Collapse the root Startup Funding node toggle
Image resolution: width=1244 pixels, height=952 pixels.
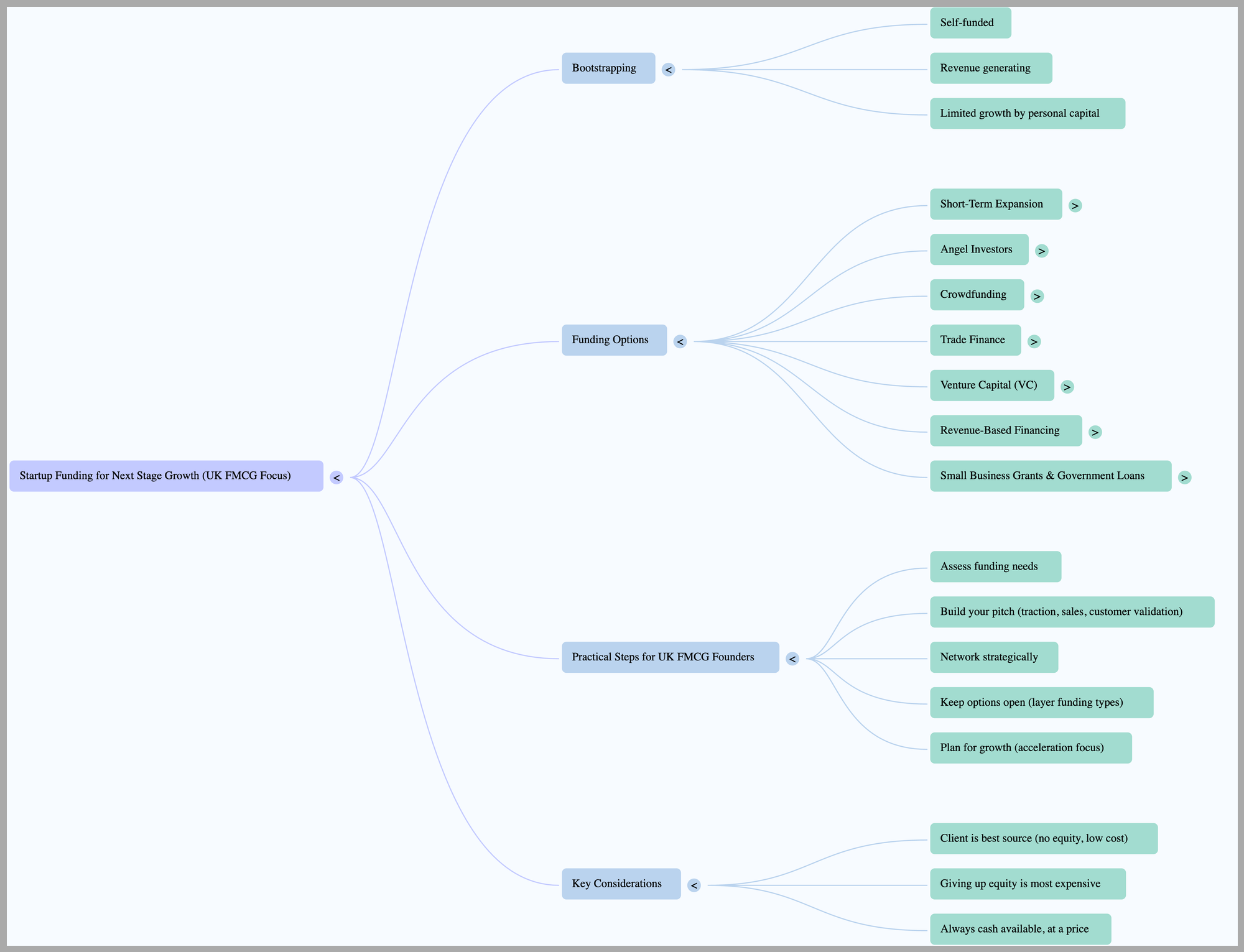[336, 478]
